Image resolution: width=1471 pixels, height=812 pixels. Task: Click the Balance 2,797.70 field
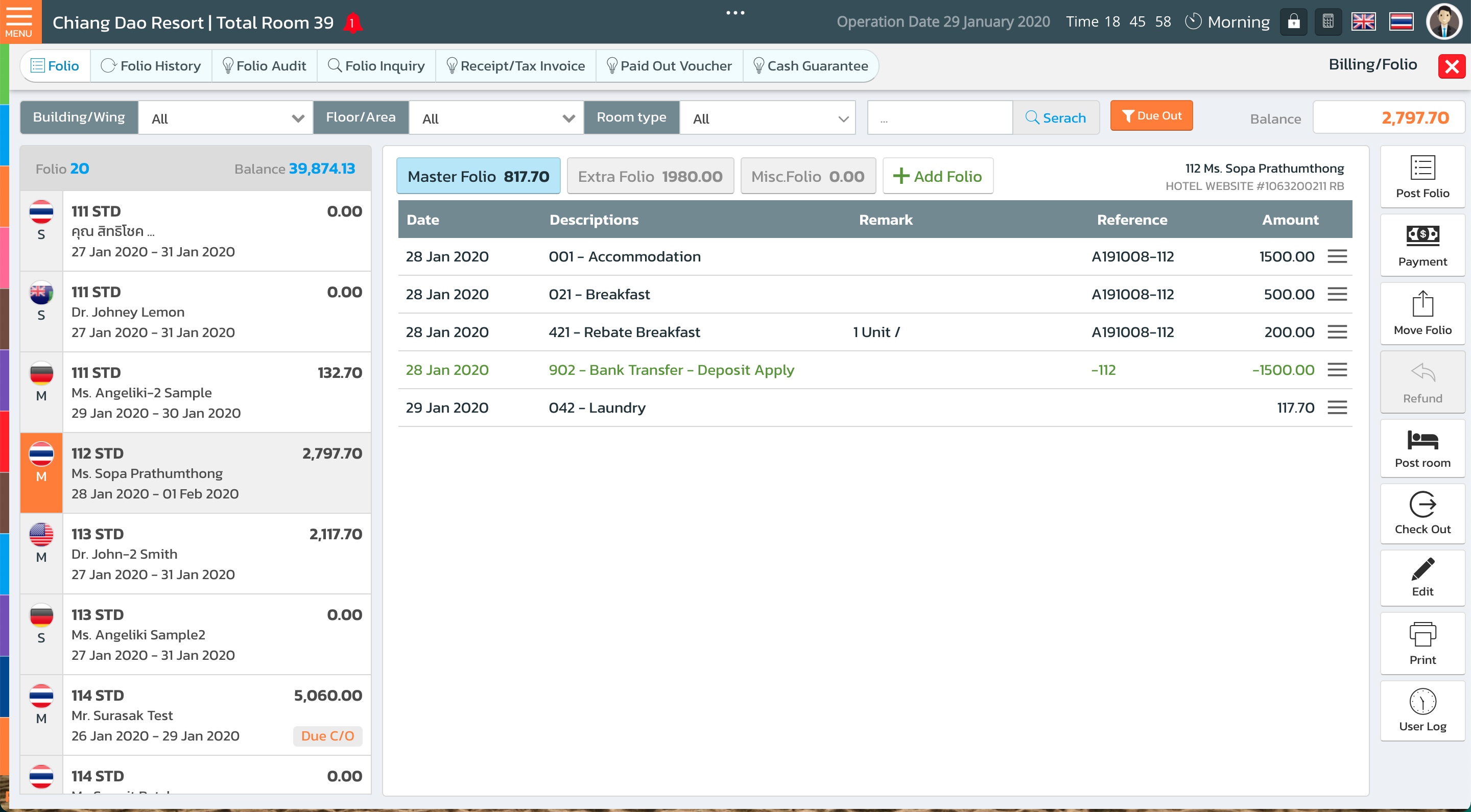click(1388, 118)
